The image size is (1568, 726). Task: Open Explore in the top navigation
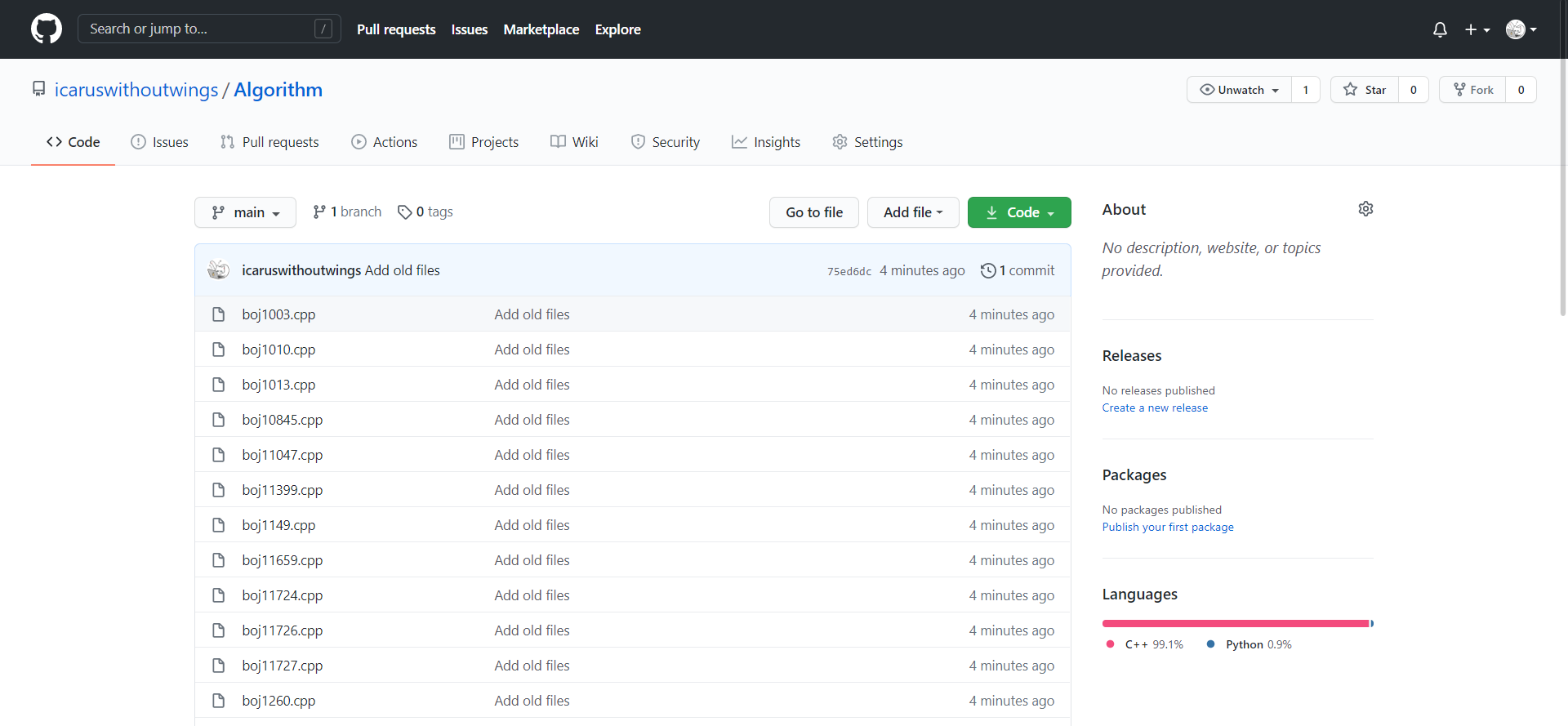pyautogui.click(x=618, y=29)
